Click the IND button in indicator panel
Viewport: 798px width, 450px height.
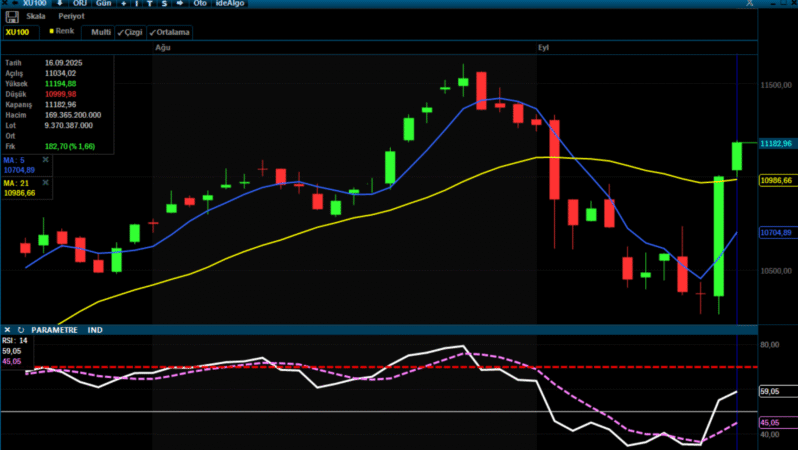pos(95,329)
